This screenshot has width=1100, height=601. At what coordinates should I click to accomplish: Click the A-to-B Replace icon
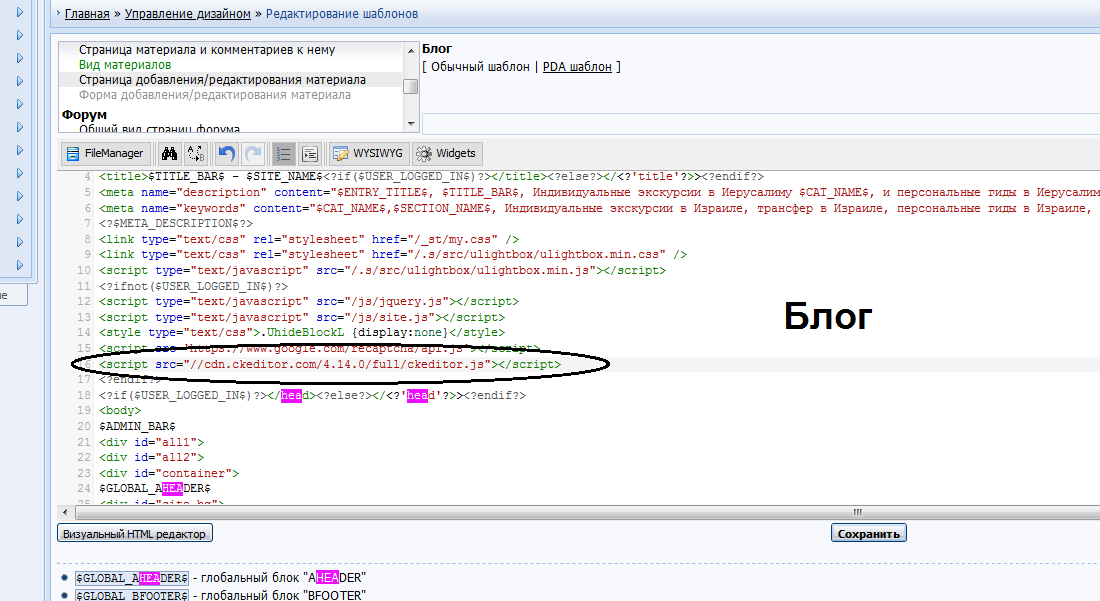pyautogui.click(x=196, y=154)
